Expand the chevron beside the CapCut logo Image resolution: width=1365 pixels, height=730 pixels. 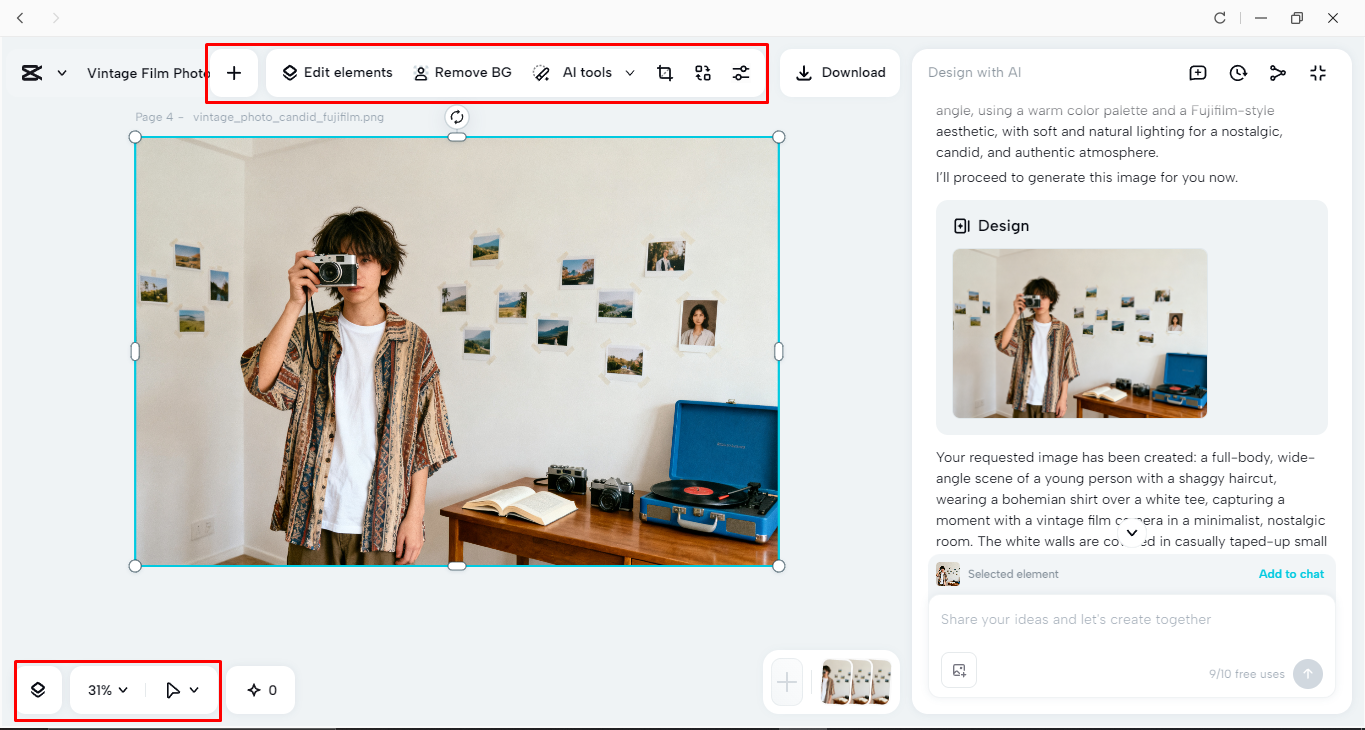point(62,73)
